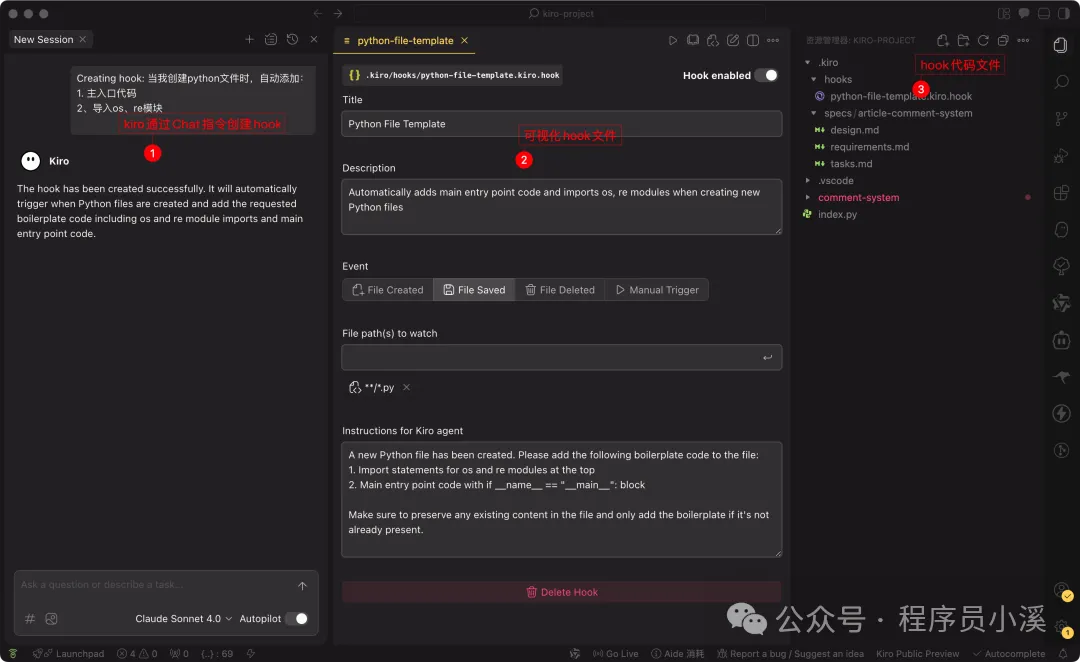Open python-file-template.kiro.hook in Explorer
Viewport: 1080px width, 662px height.
(900, 96)
